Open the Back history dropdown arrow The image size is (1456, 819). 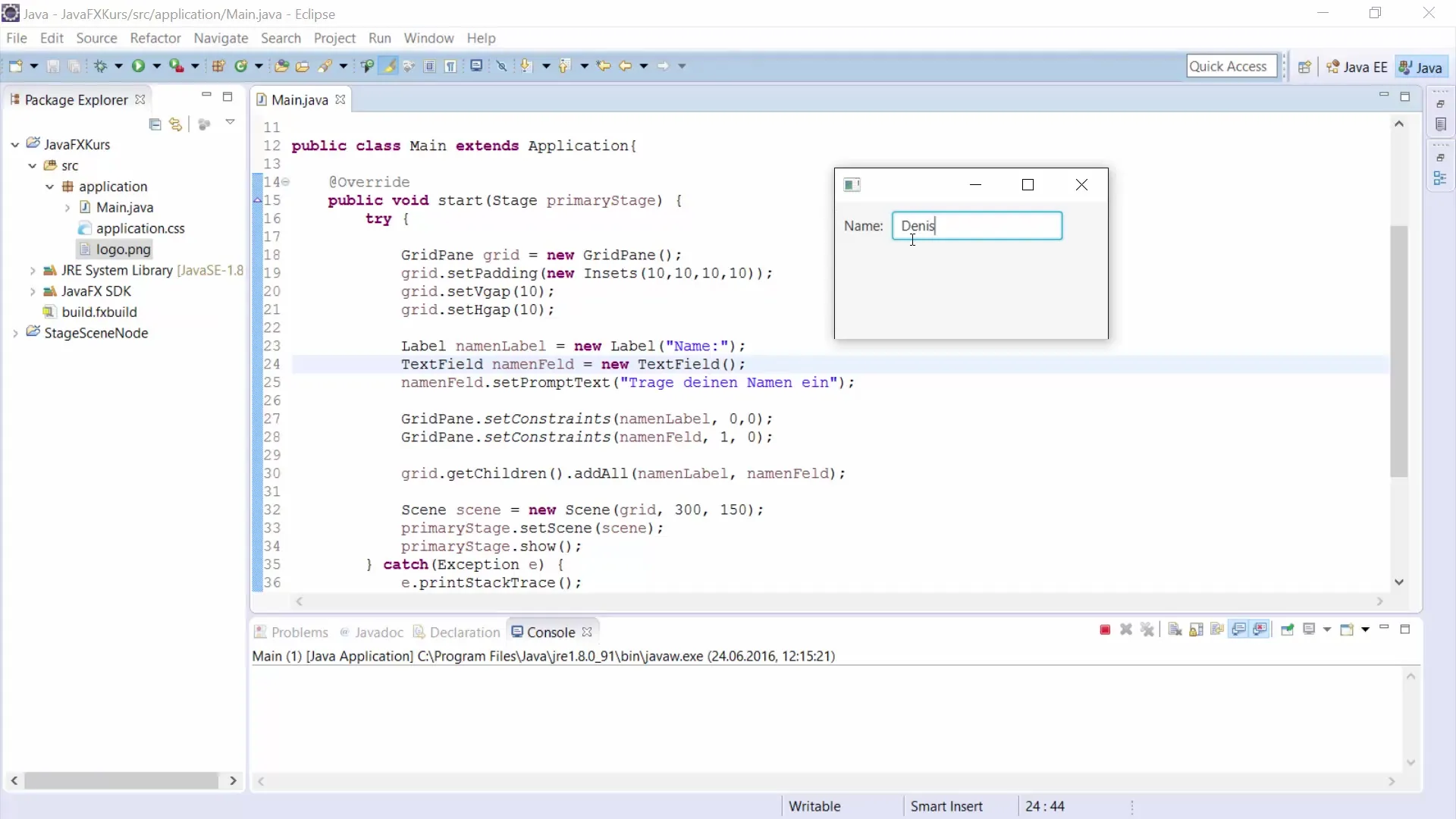click(644, 66)
